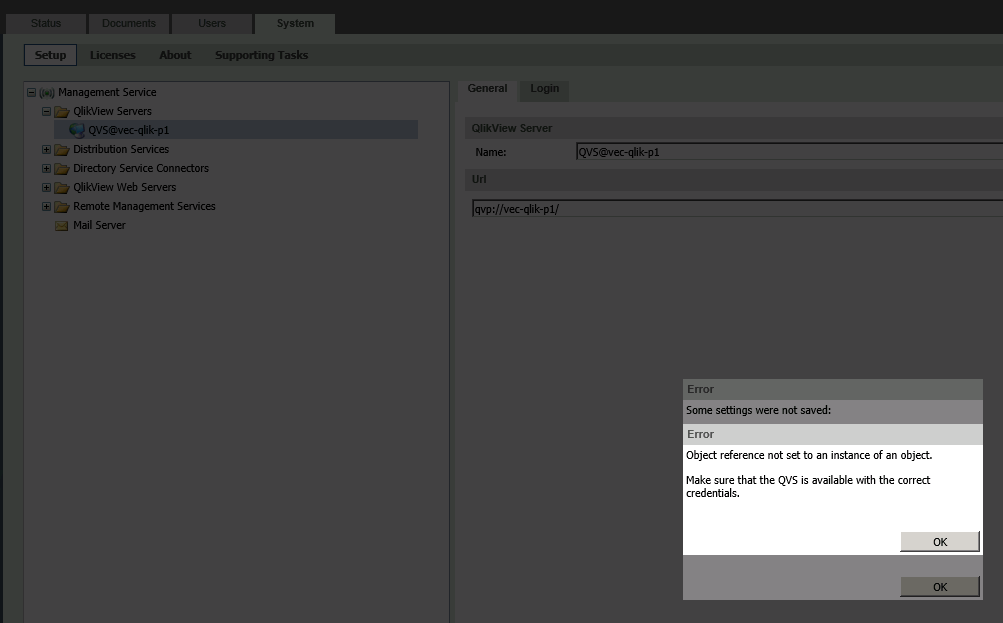Collapse the Management Service tree node
Viewport: 1003px width, 623px height.
pyautogui.click(x=31, y=92)
